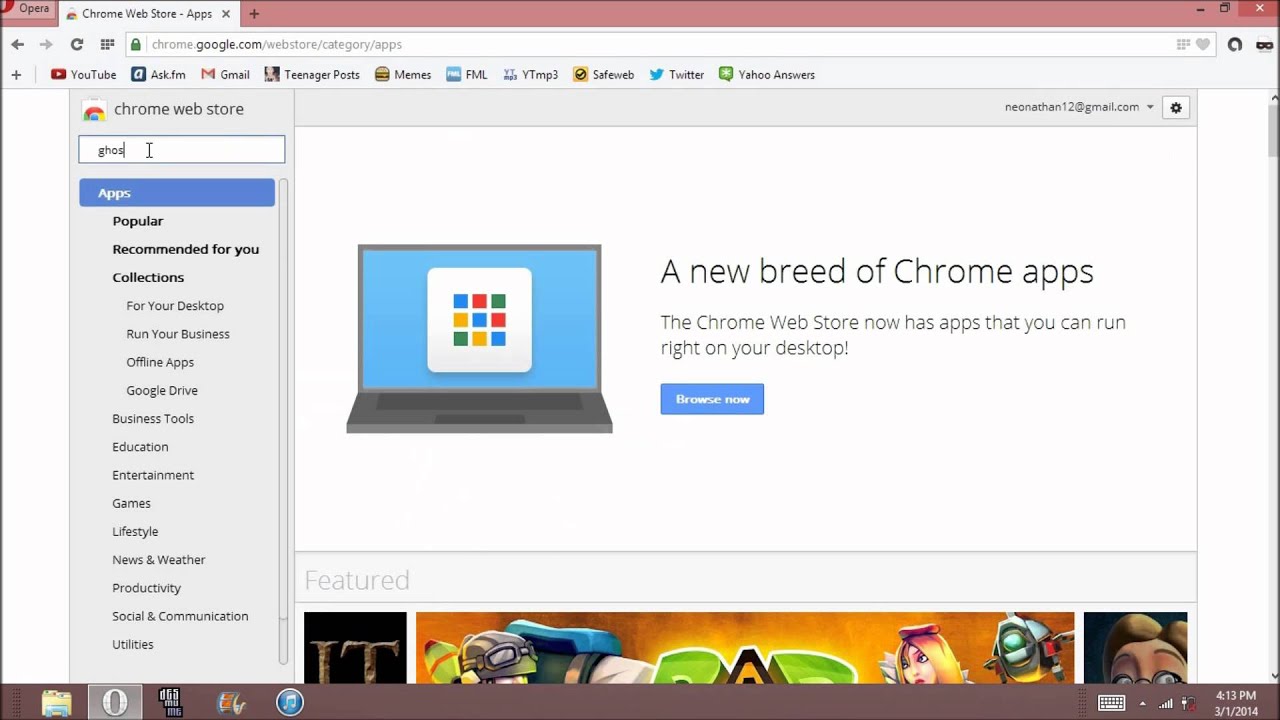Open the Twitter bookmark
1280x720 pixels.
click(x=677, y=74)
